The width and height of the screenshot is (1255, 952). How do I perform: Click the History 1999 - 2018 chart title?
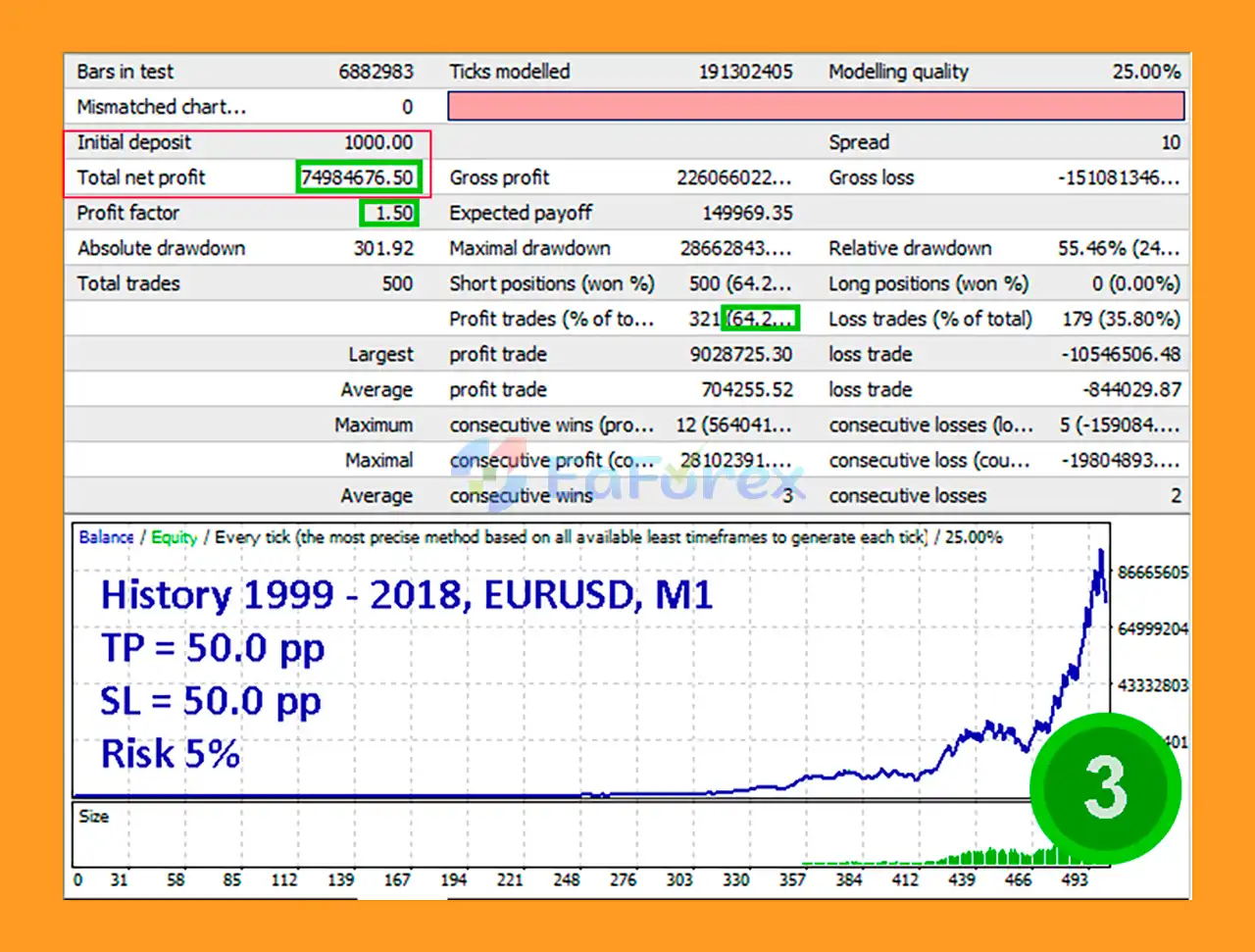point(406,595)
